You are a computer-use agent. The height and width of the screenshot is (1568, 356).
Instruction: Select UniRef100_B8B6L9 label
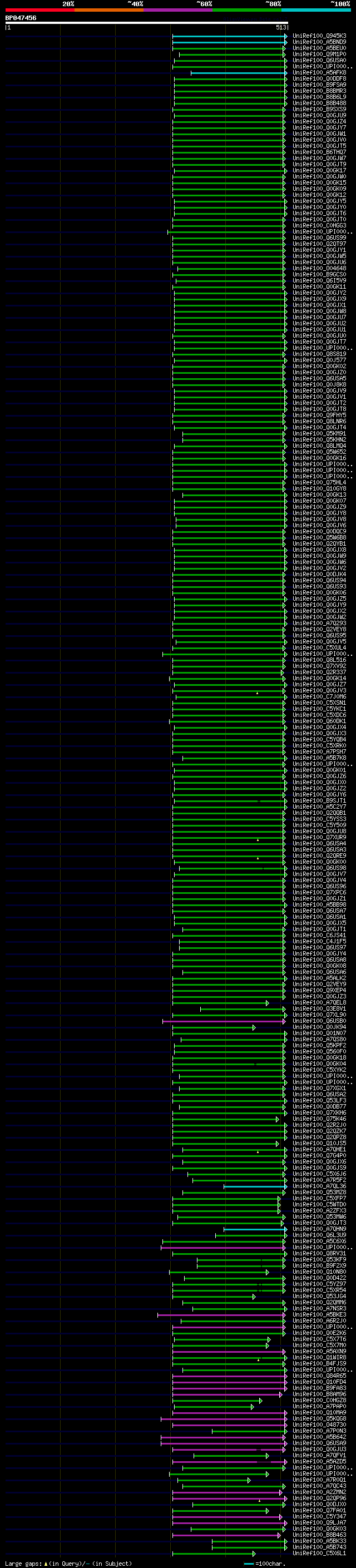point(319,97)
